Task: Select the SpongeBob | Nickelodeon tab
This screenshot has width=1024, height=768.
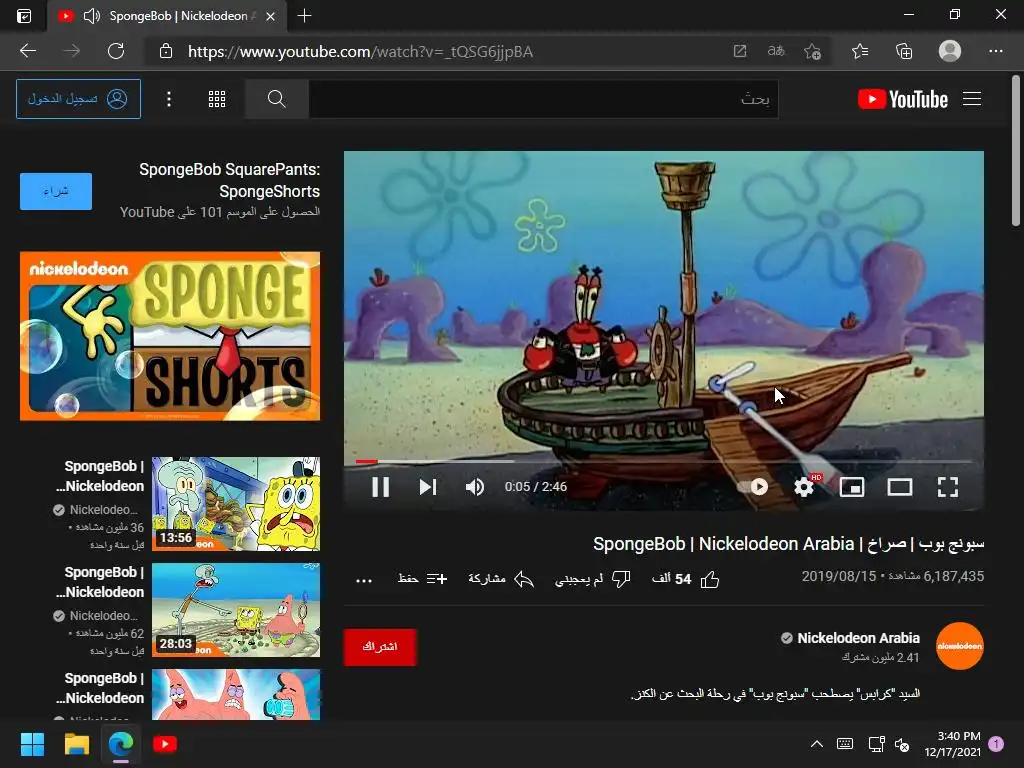Action: point(167,16)
